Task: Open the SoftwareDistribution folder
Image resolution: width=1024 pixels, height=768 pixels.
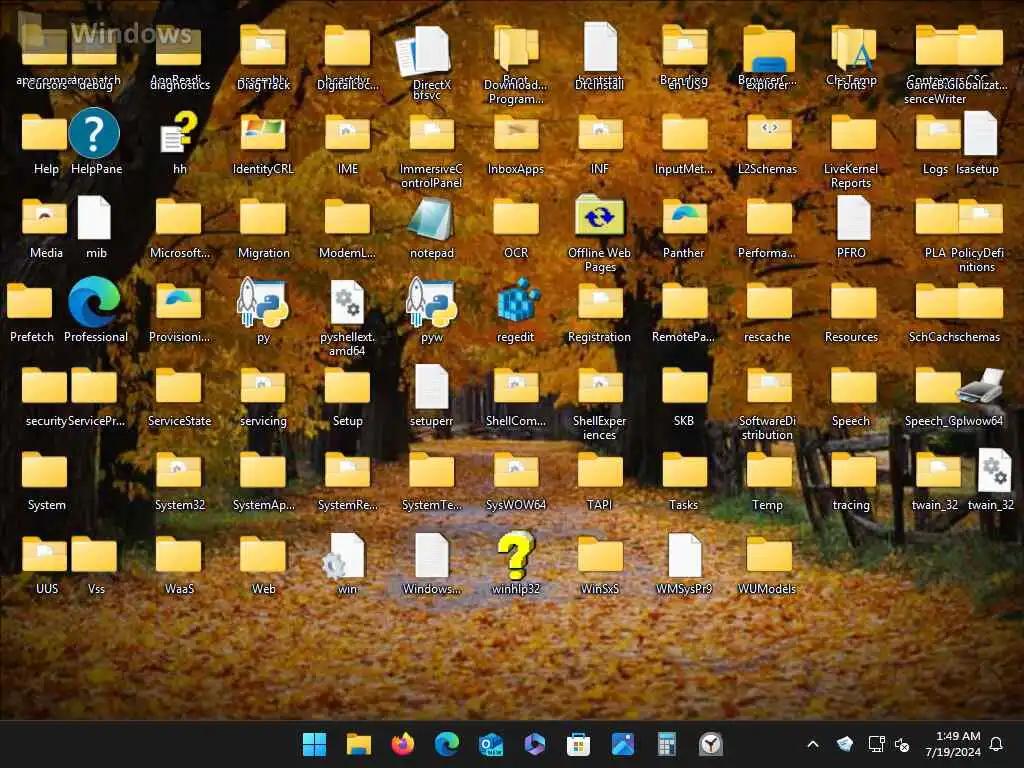Action: click(769, 386)
